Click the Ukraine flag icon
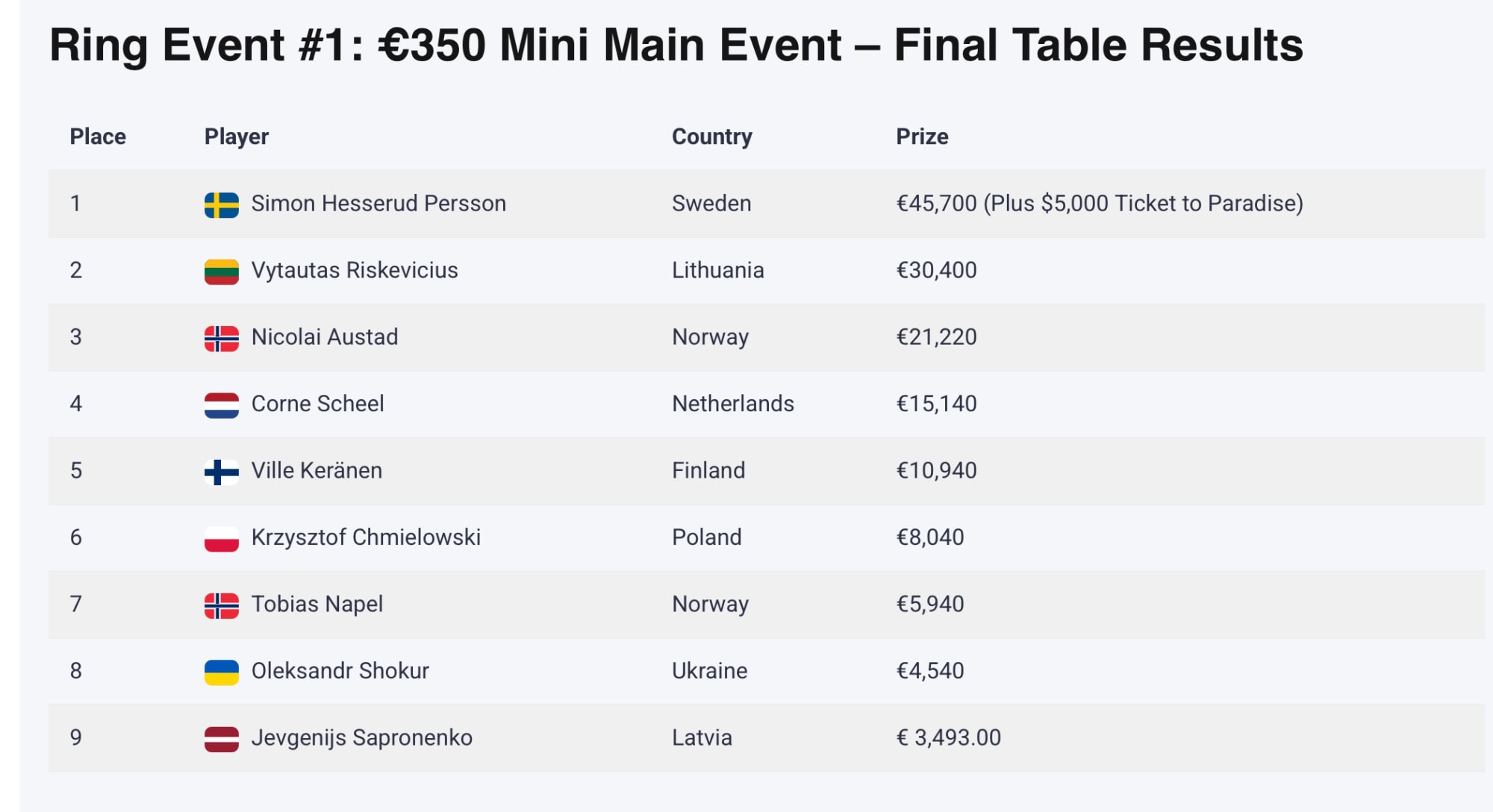This screenshot has width=1493, height=812. click(222, 672)
